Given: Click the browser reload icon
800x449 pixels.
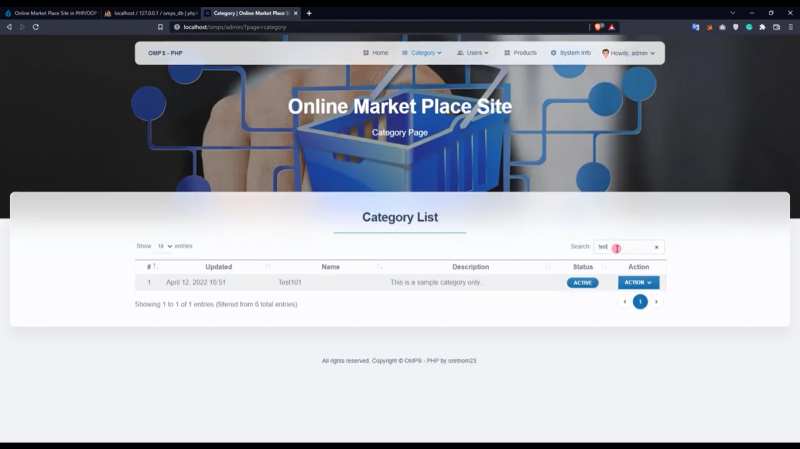Looking at the screenshot, I should pos(36,27).
